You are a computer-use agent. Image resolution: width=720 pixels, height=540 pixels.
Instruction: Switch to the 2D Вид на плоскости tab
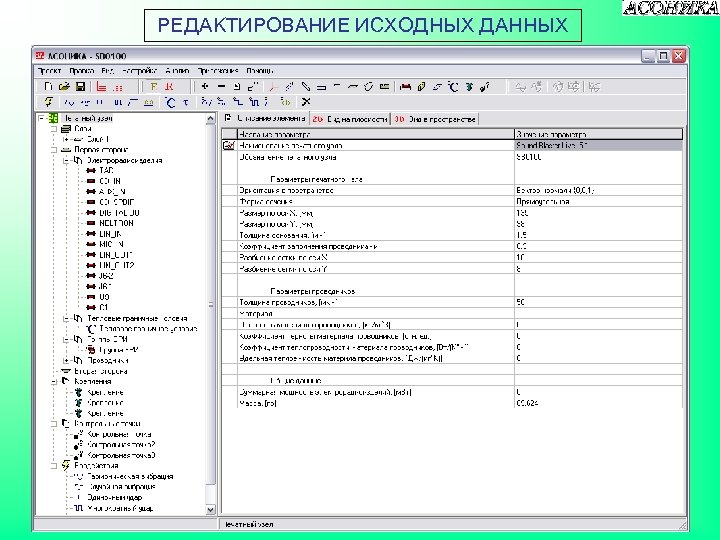(x=350, y=119)
